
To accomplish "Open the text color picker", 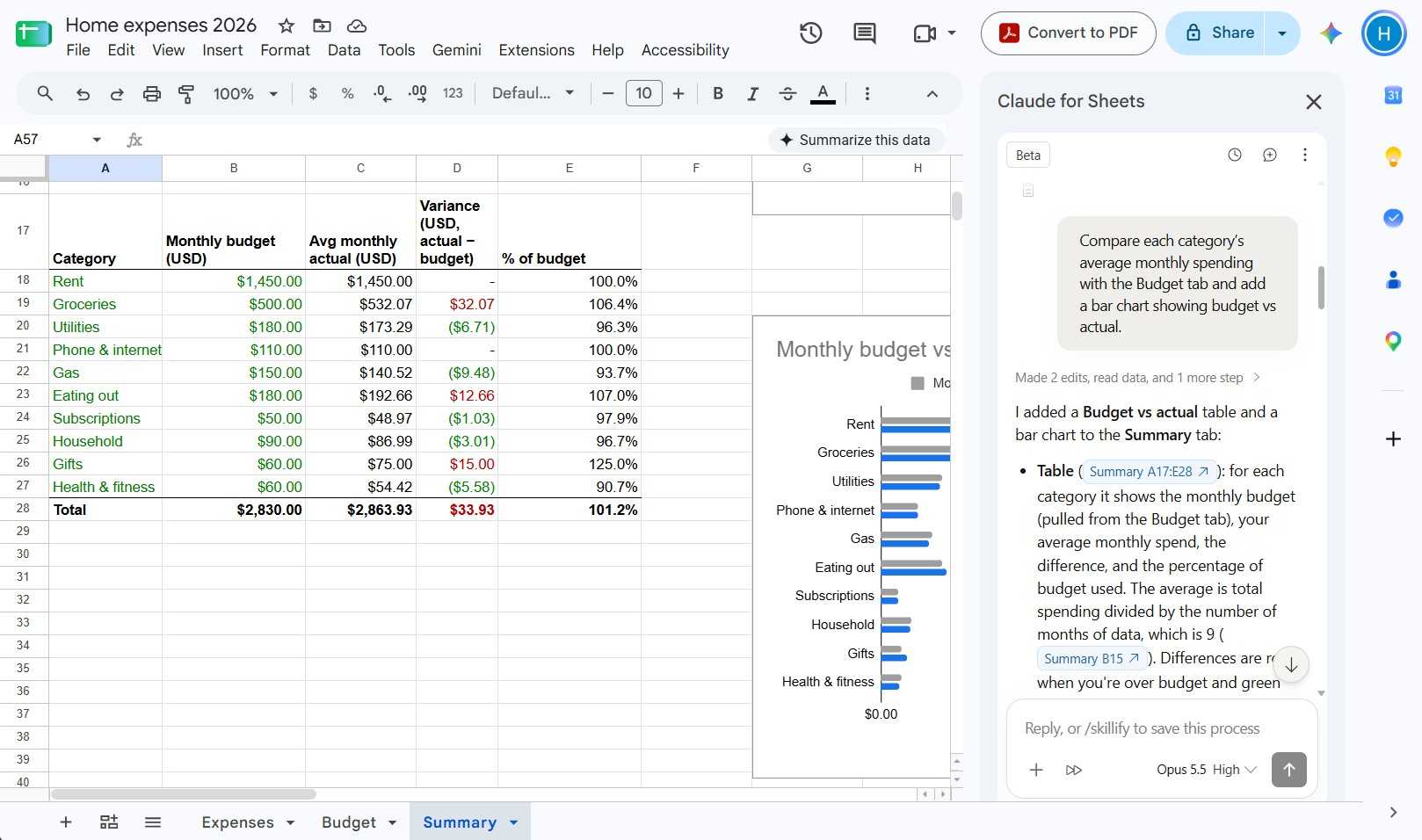I will coord(823,93).
